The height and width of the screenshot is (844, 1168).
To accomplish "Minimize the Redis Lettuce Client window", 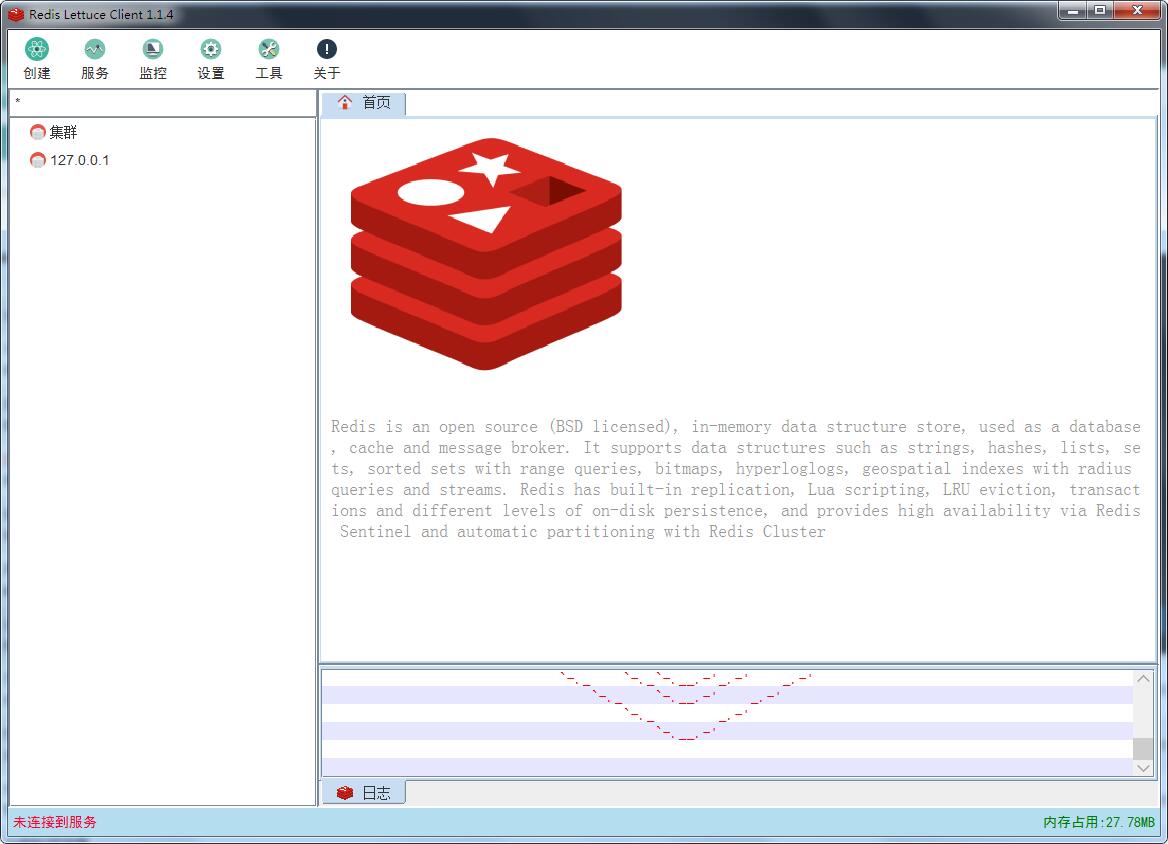I will coord(1073,10).
